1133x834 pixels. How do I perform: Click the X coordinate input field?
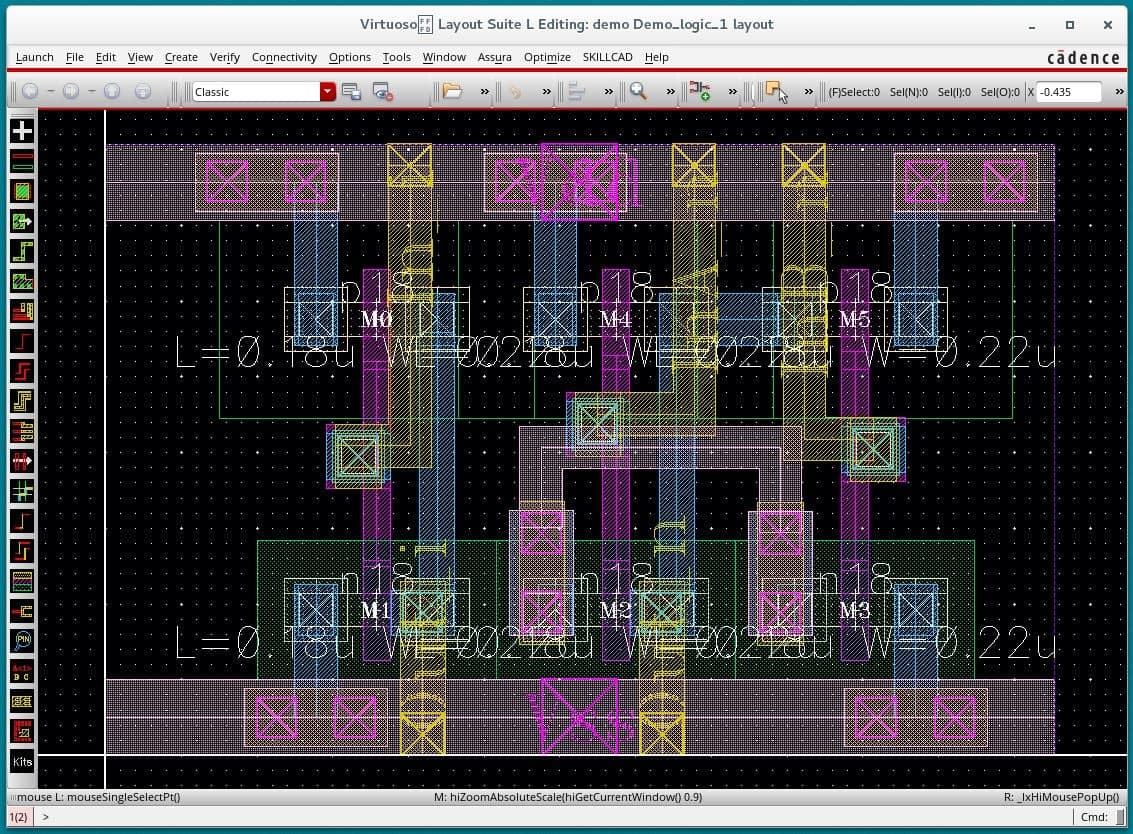point(1068,92)
